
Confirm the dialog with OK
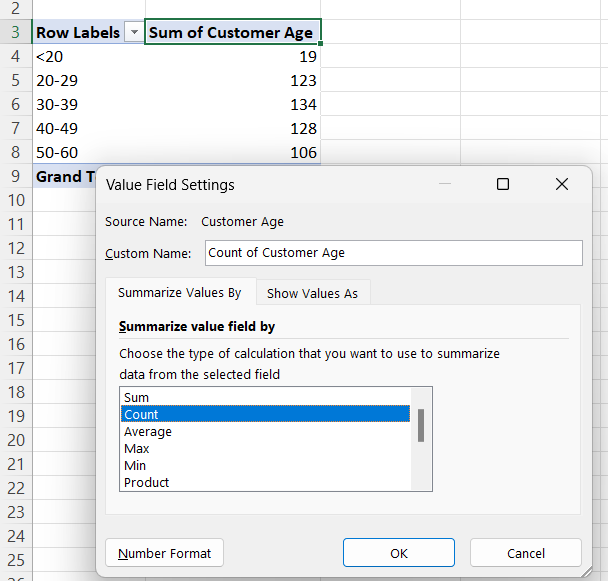tap(398, 553)
